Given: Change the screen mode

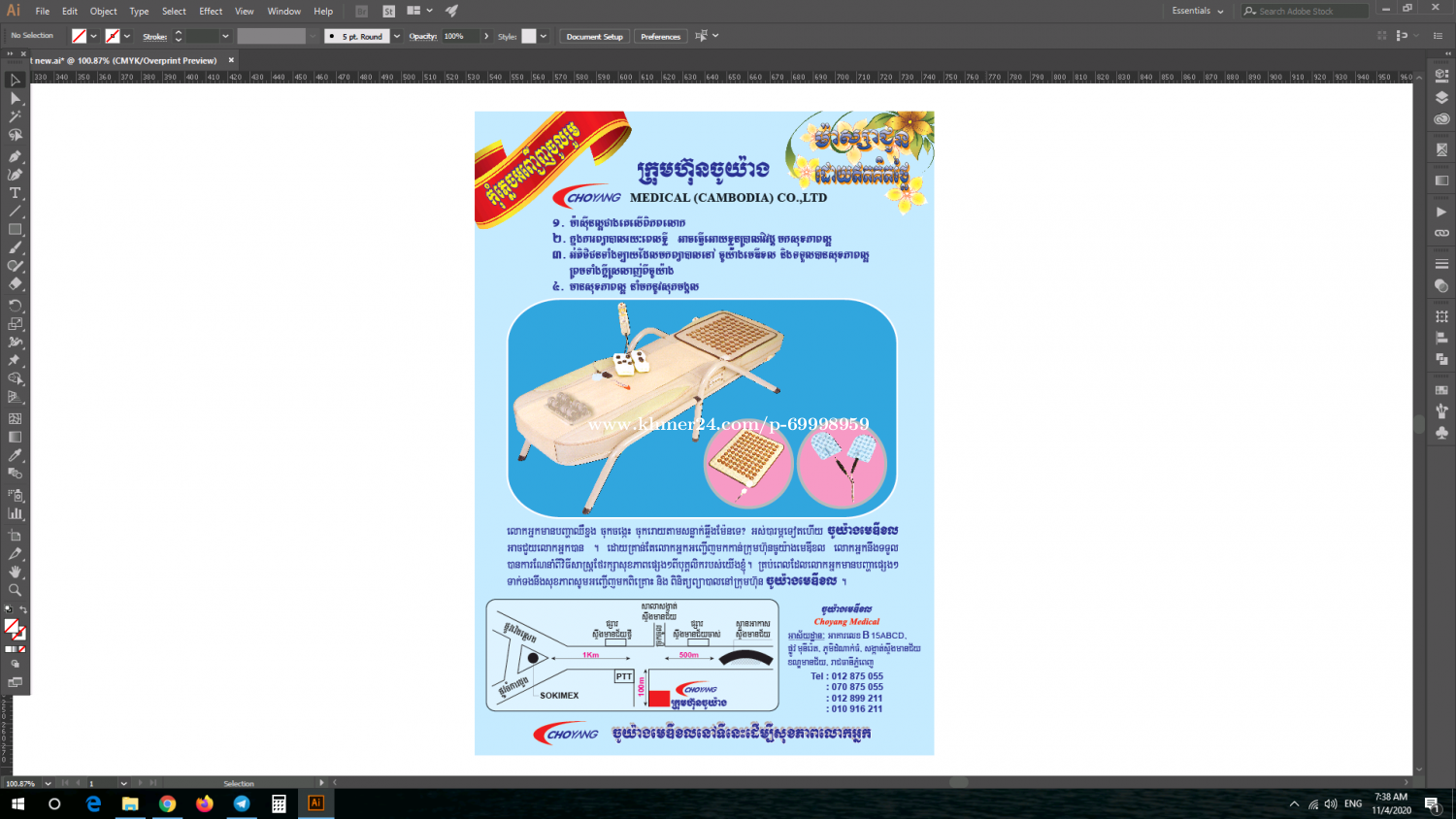Looking at the screenshot, I should (15, 682).
